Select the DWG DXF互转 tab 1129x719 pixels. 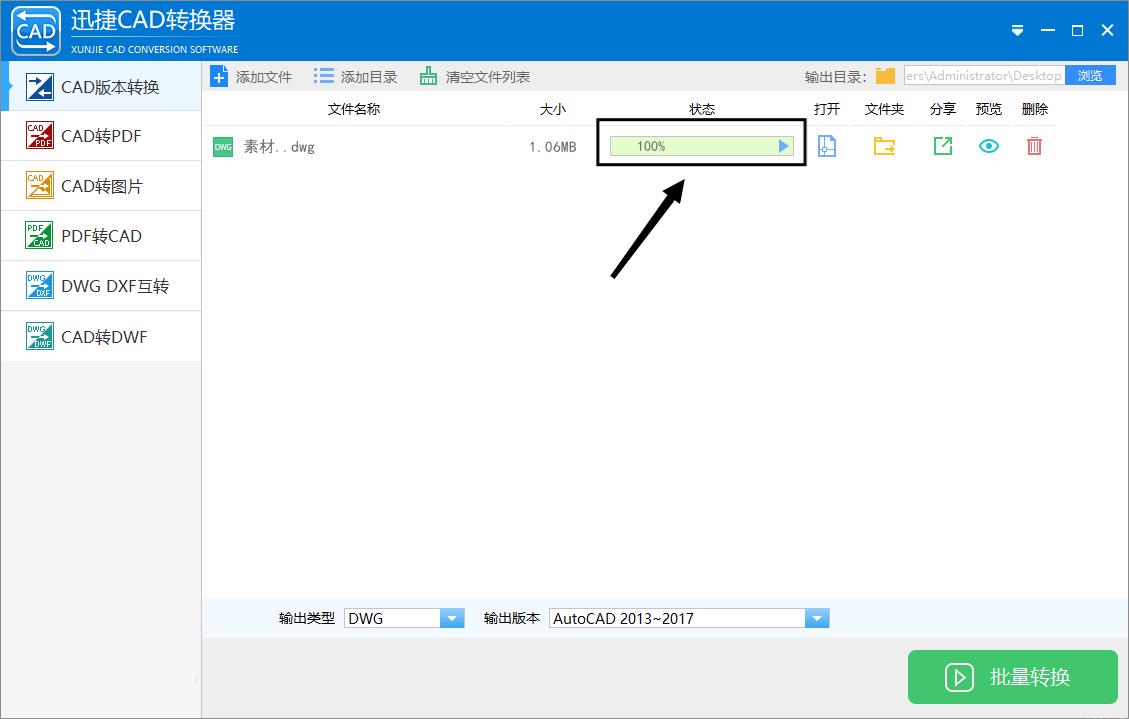[x=100, y=285]
